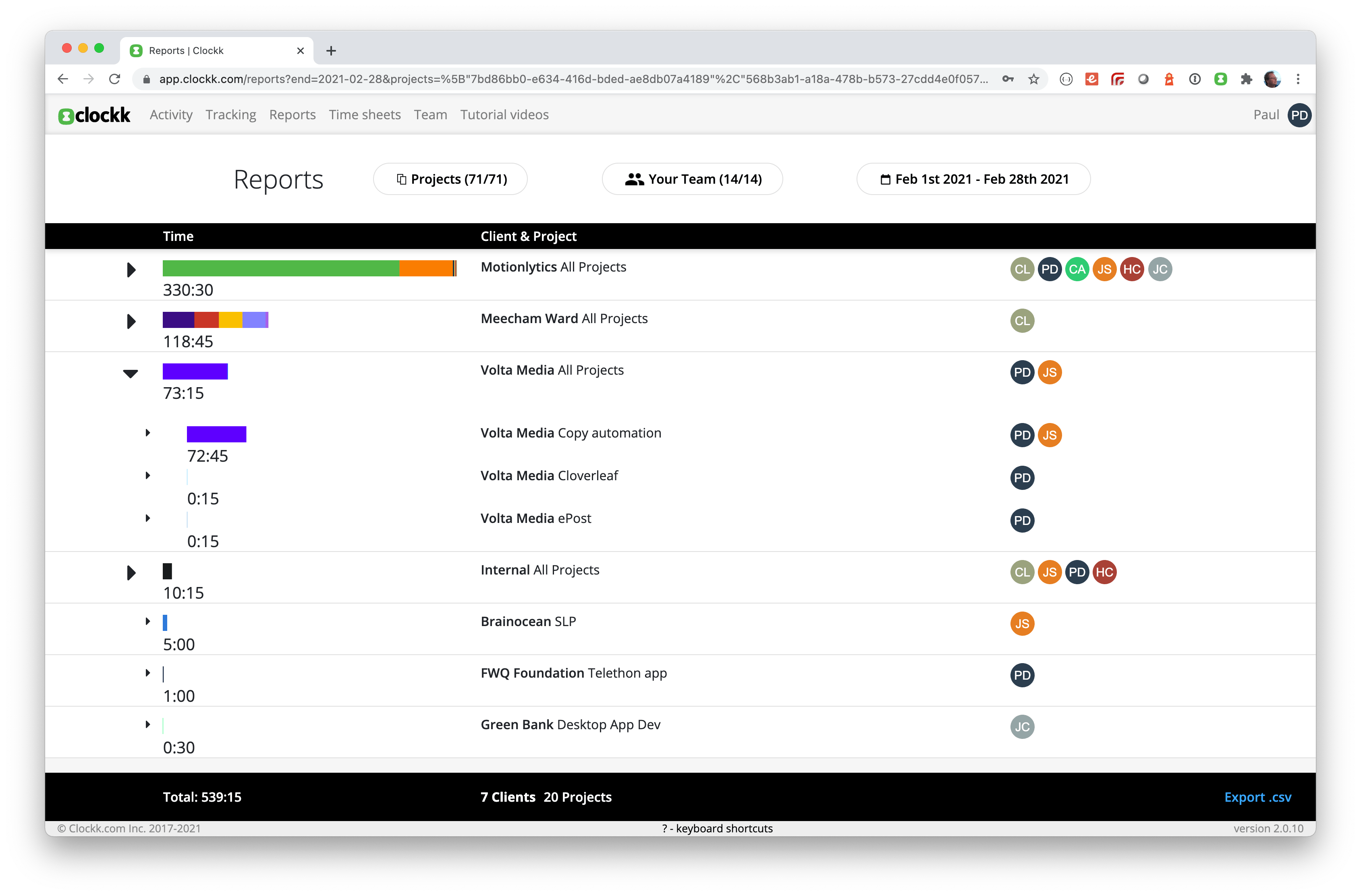This screenshot has width=1361, height=896.
Task: Switch to Time sheets
Action: point(365,115)
